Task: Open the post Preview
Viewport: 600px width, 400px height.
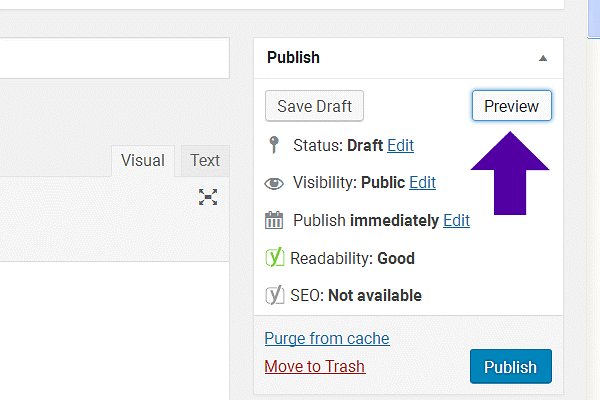Action: click(x=511, y=106)
